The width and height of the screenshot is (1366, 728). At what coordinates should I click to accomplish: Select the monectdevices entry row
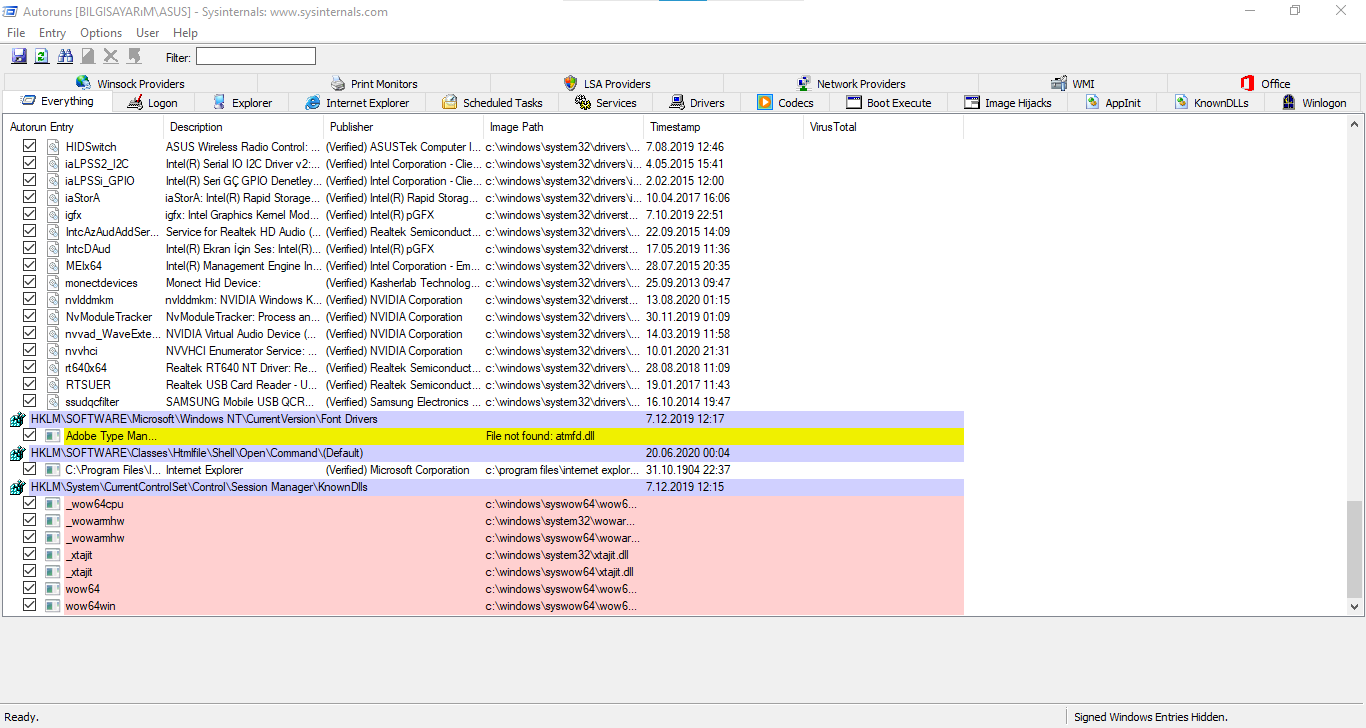tap(484, 283)
